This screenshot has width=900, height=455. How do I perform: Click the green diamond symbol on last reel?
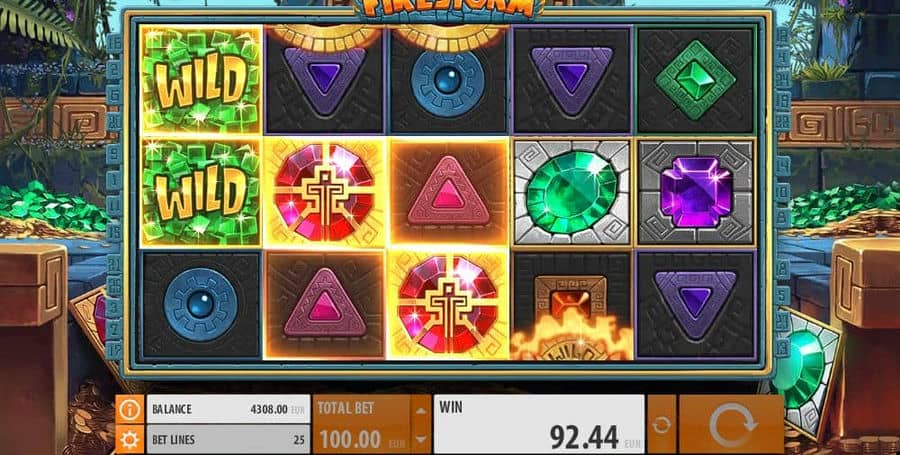point(696,80)
